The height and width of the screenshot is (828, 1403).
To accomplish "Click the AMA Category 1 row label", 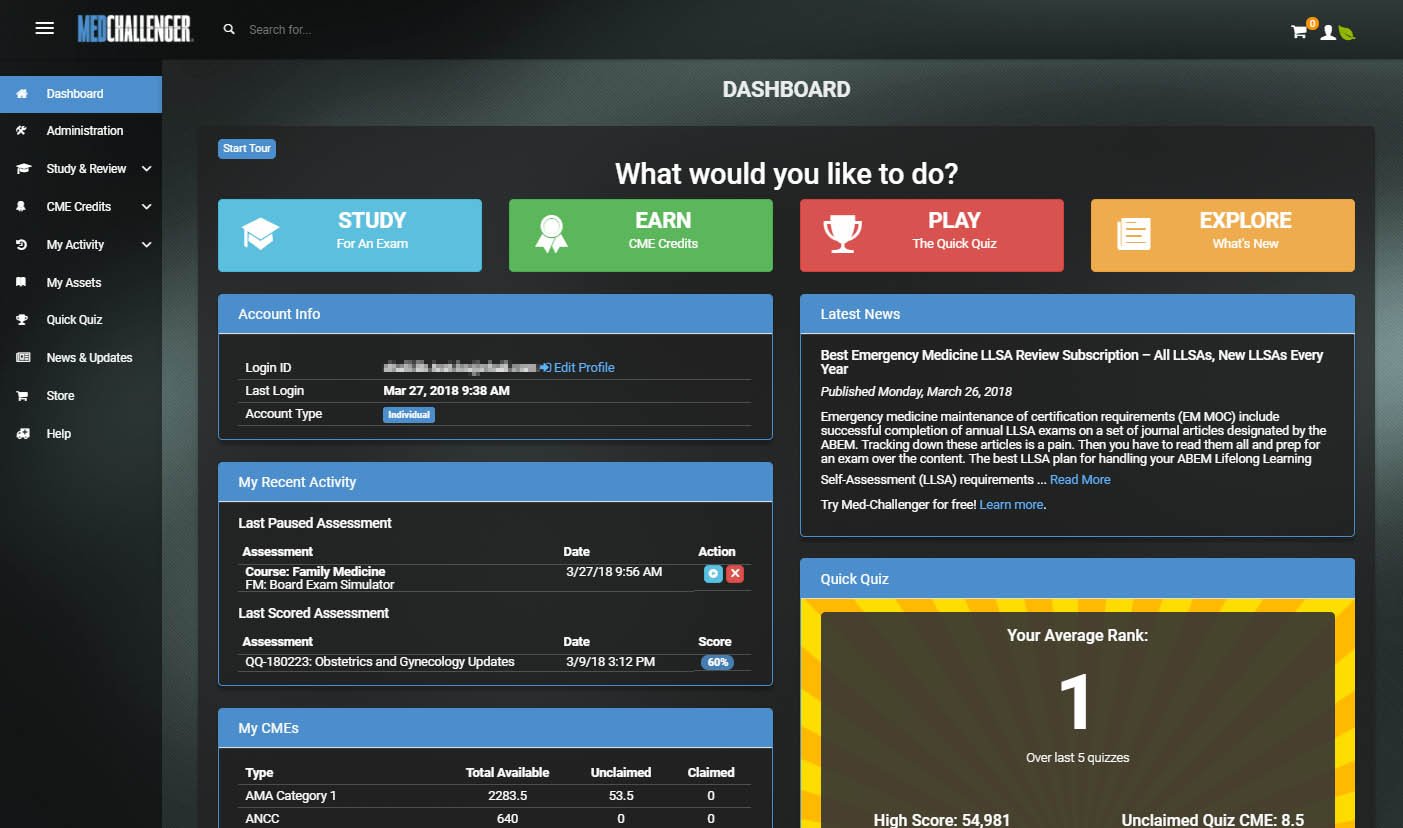I will coord(291,796).
